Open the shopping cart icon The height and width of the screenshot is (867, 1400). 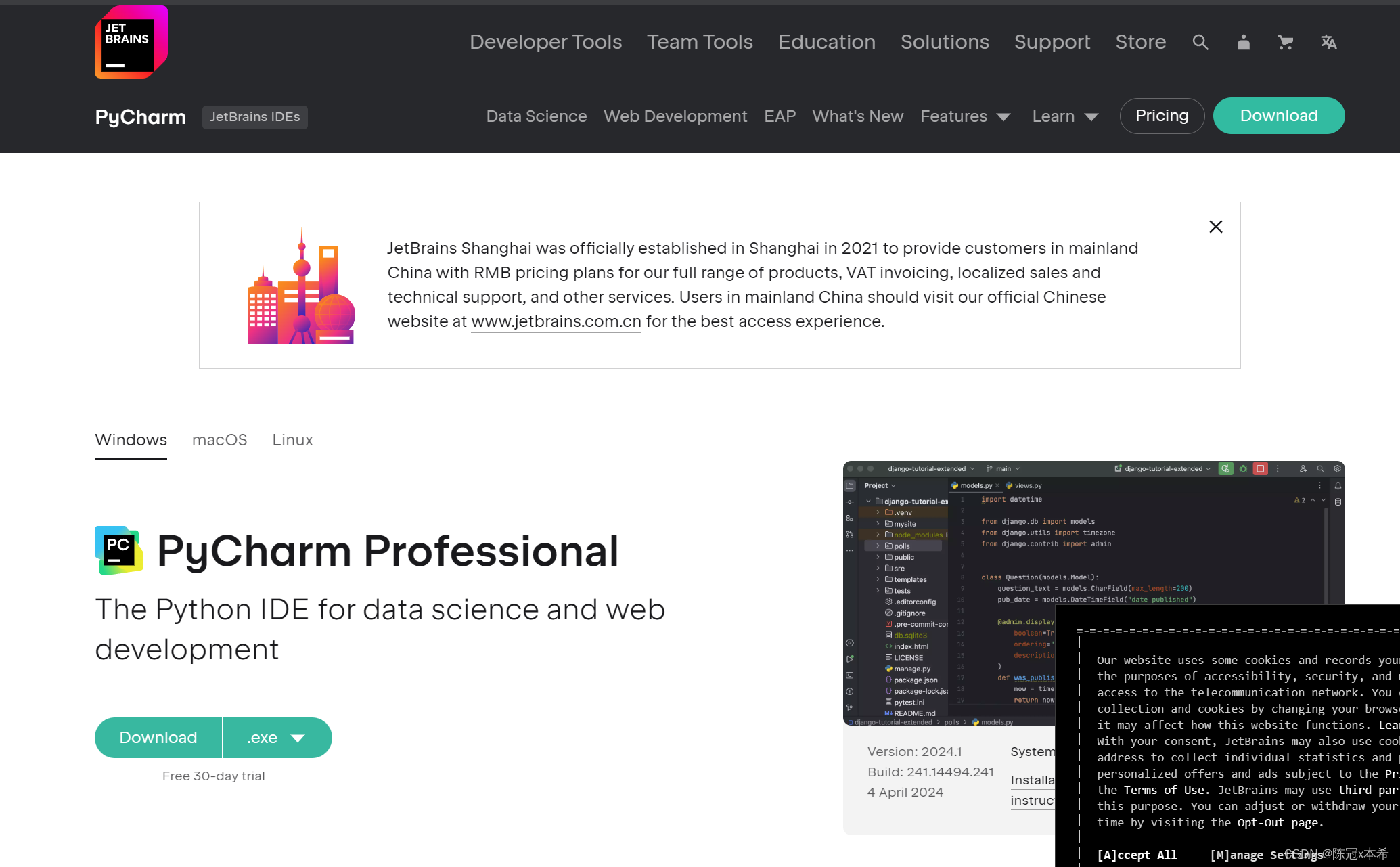click(x=1285, y=43)
